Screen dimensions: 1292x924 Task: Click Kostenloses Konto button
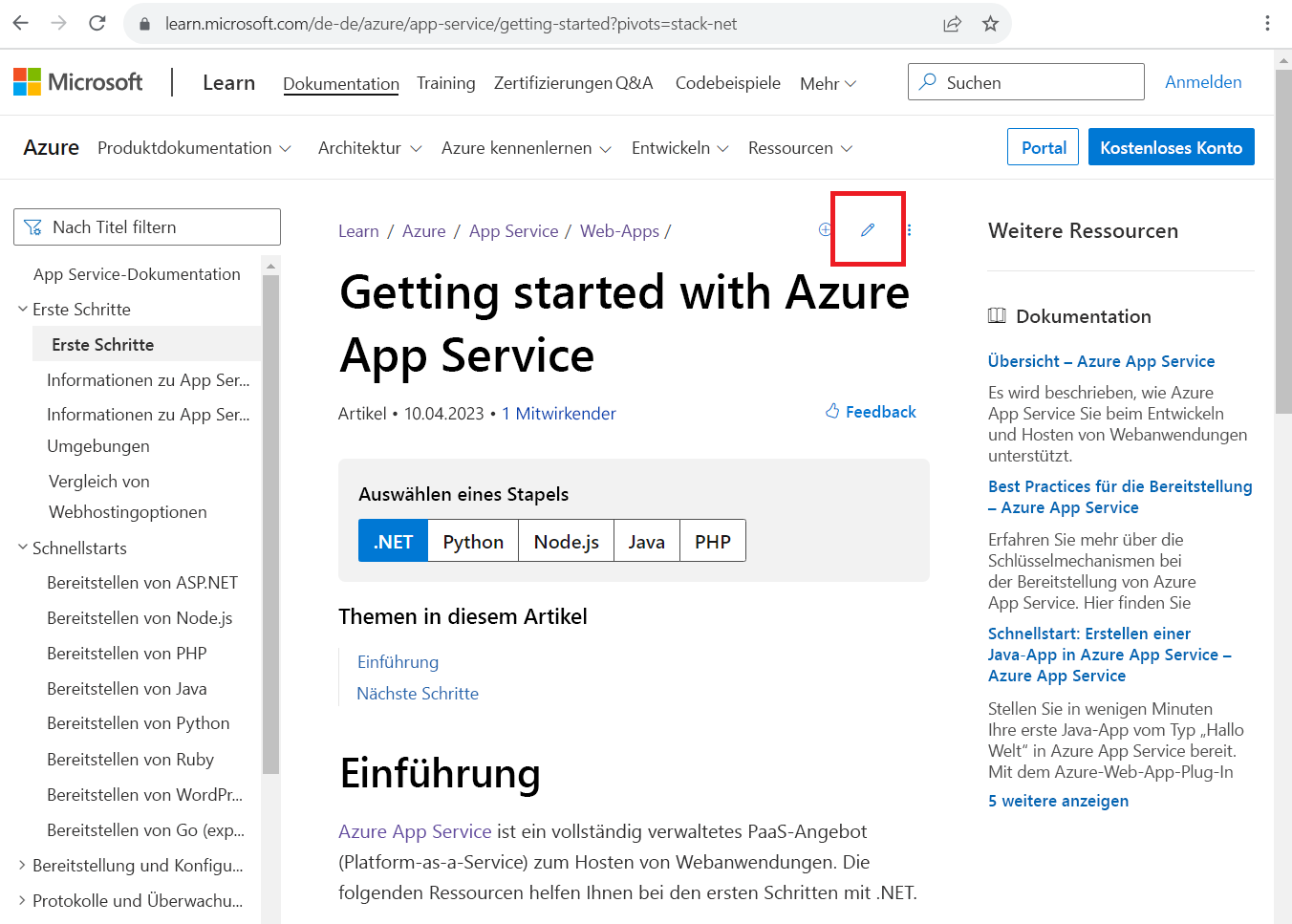click(x=1172, y=147)
